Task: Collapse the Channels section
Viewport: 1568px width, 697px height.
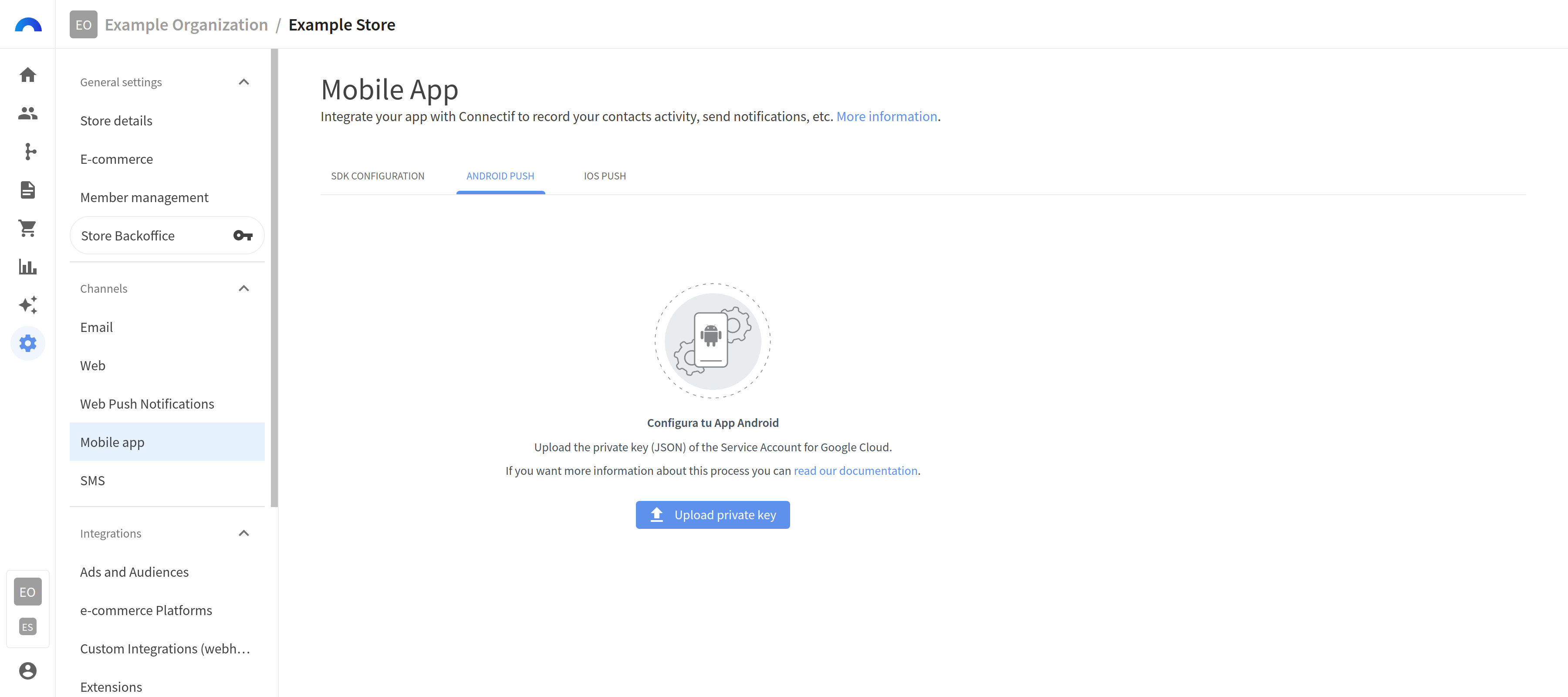Action: (244, 288)
